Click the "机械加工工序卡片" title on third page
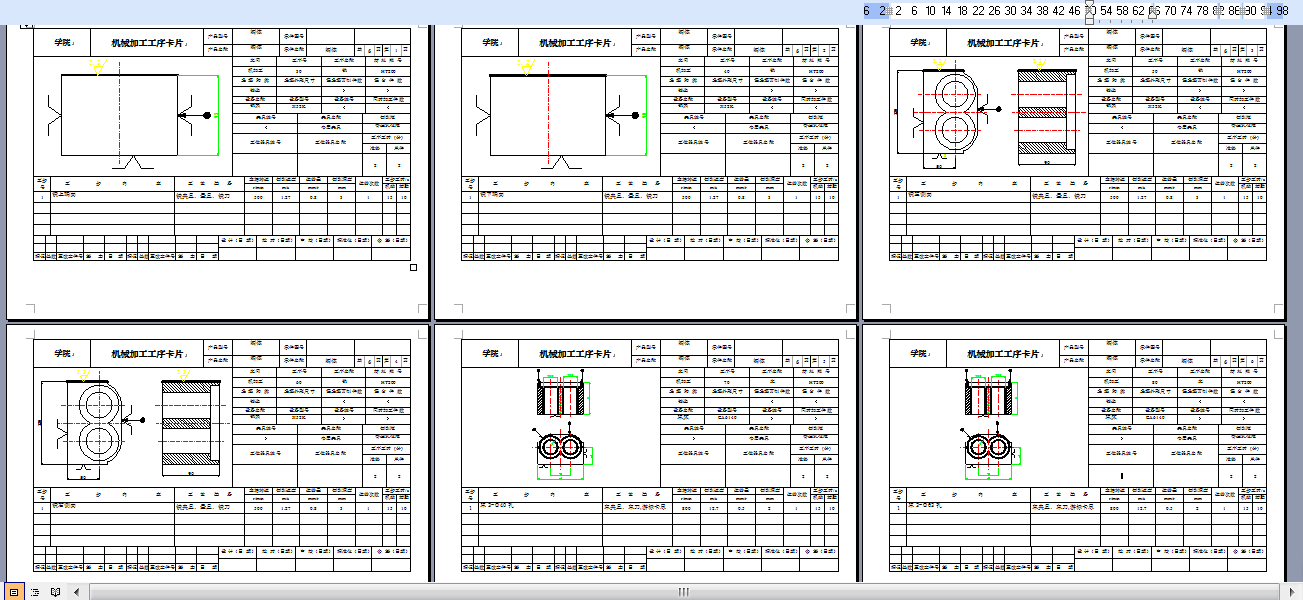The image size is (1303, 600). tap(1002, 43)
